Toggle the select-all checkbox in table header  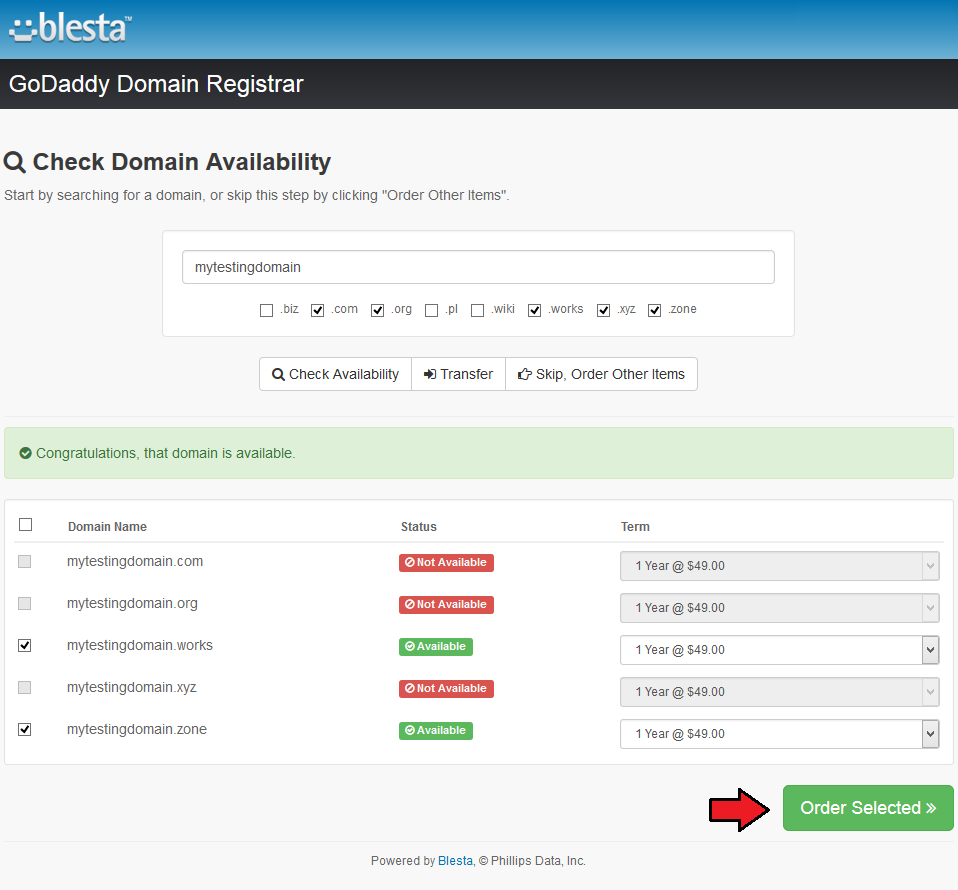(26, 525)
